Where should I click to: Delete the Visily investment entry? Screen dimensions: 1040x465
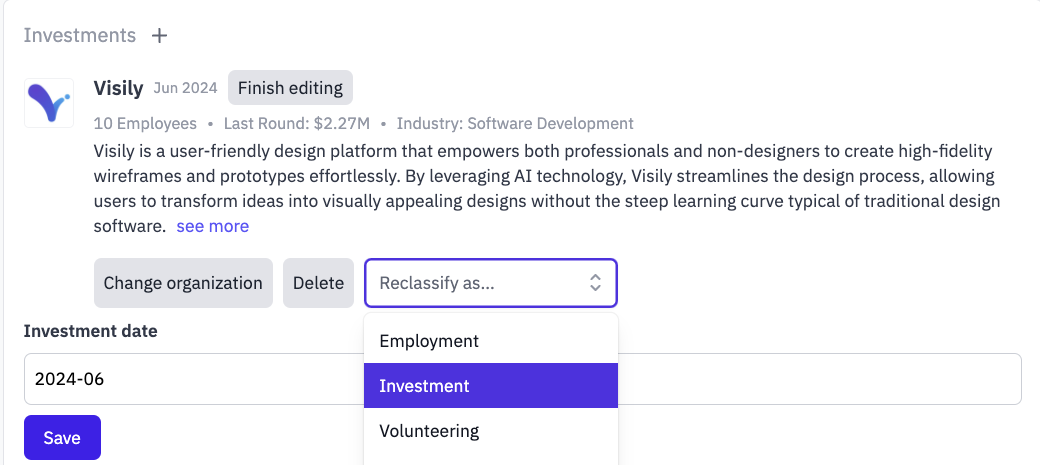point(318,283)
